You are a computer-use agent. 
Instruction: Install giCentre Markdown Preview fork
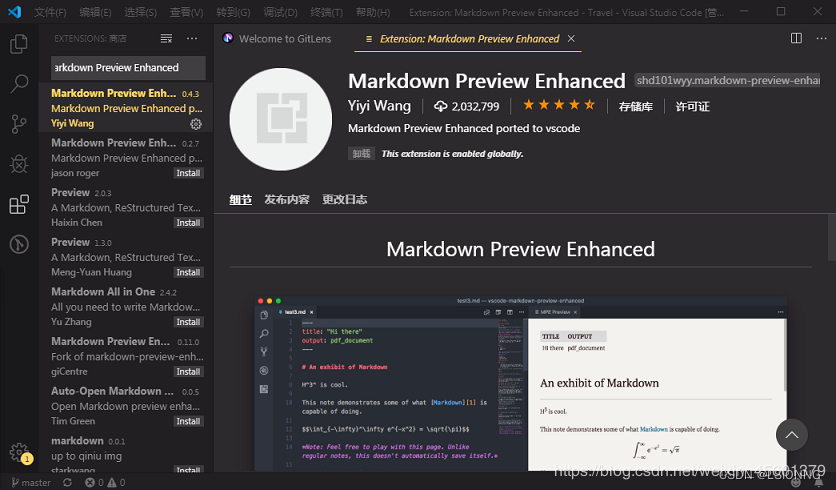coord(188,372)
